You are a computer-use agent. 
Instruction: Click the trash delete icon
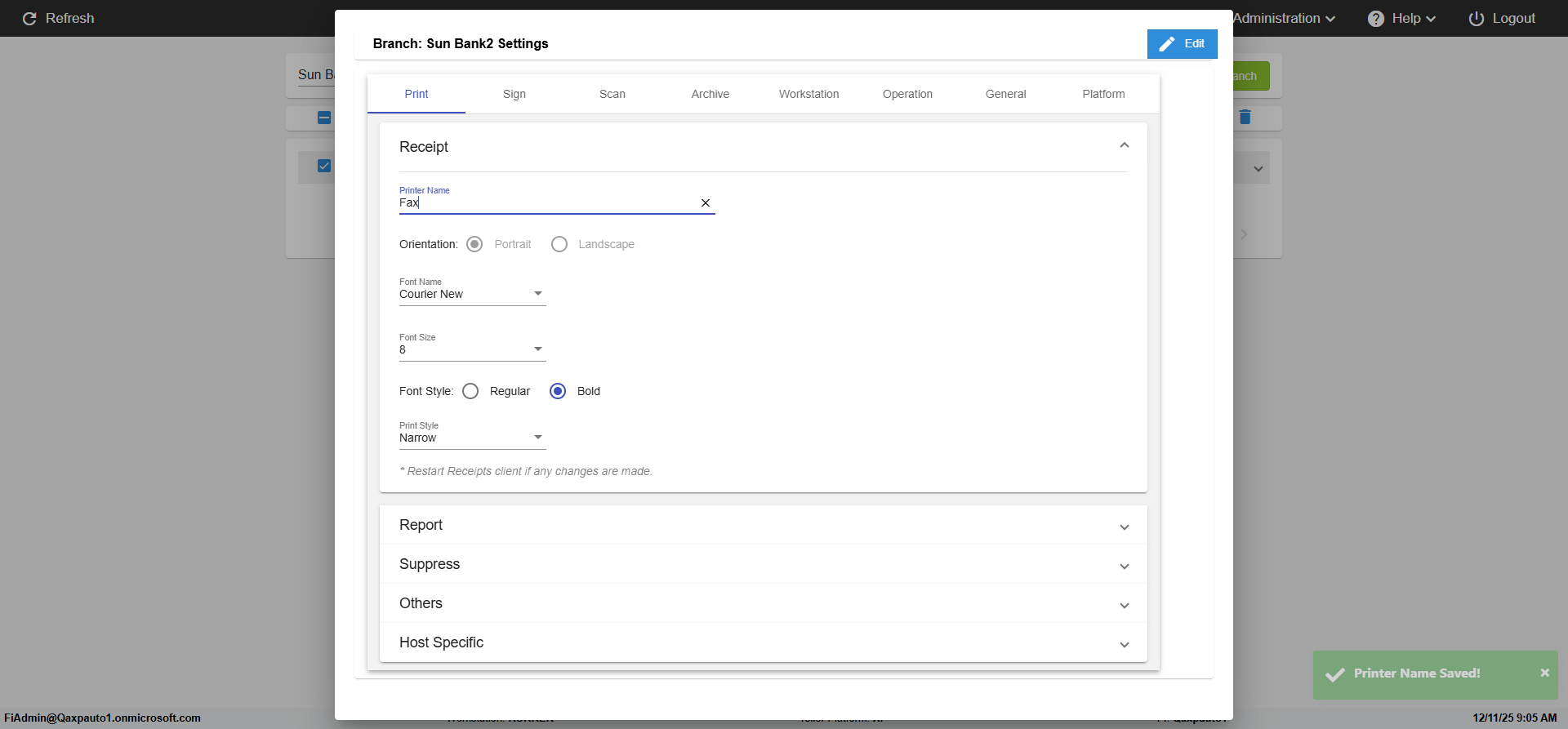click(x=1245, y=118)
